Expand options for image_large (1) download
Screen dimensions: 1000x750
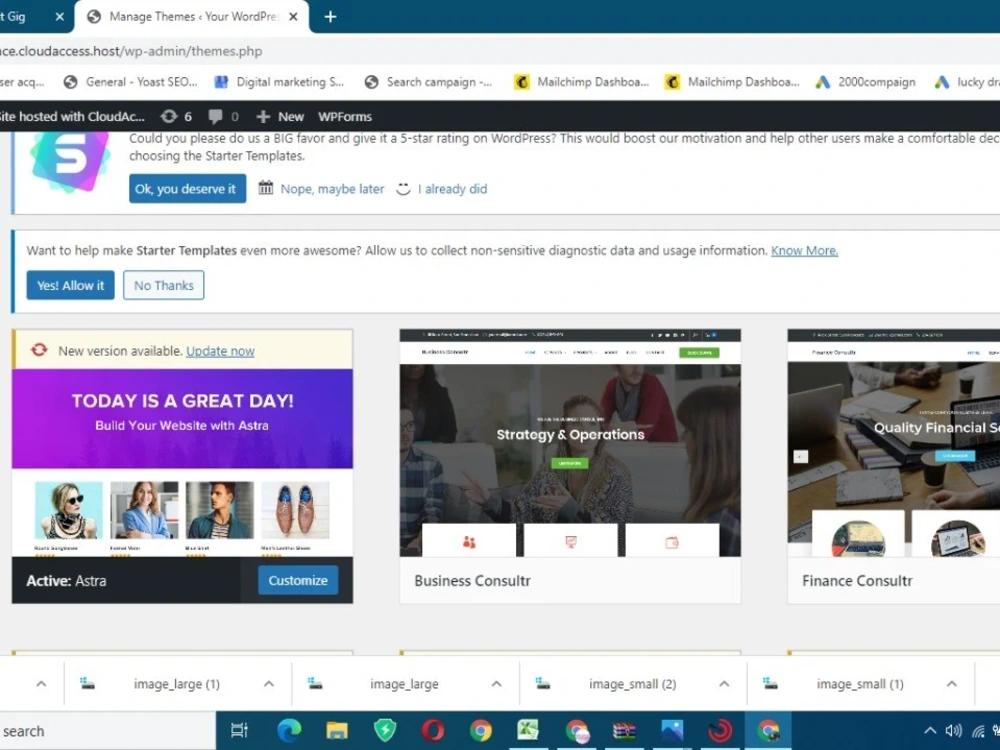[269, 684]
